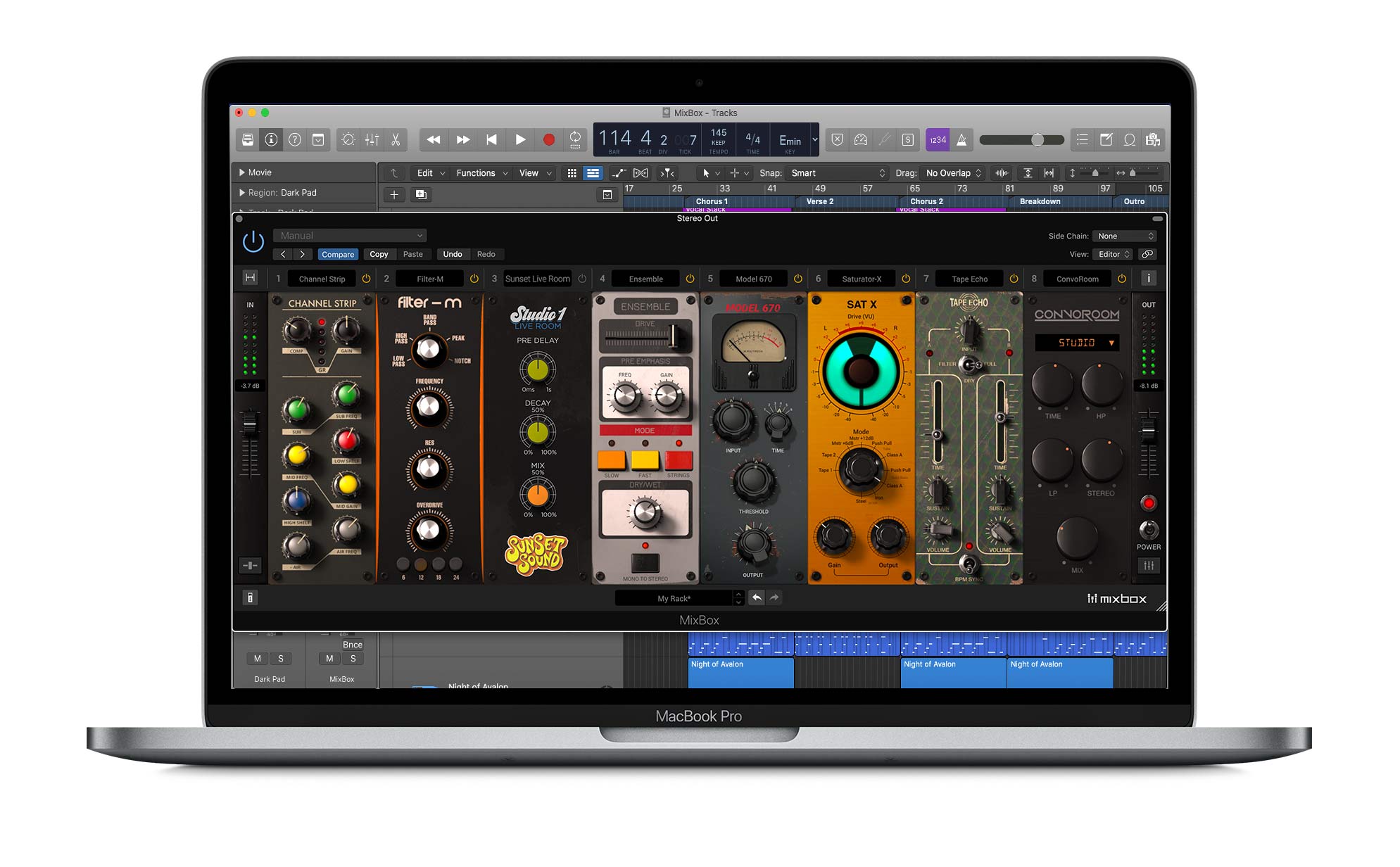Open the Loop Browser icon on the right

1129,139
